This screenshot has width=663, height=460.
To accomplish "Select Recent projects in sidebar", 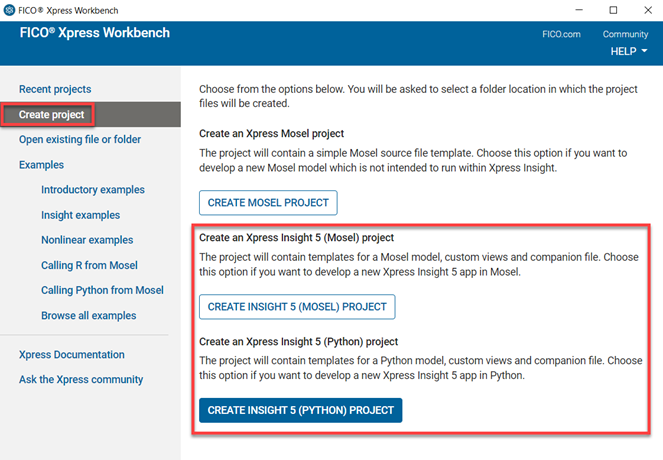I will tap(55, 89).
